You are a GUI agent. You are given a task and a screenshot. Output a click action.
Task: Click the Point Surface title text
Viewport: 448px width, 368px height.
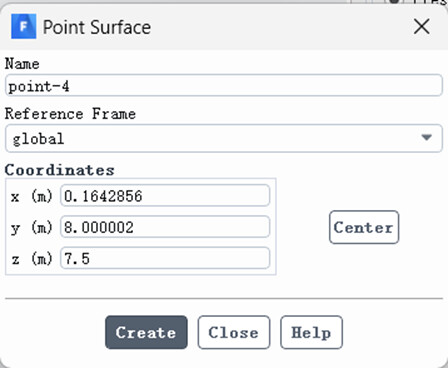tap(97, 27)
